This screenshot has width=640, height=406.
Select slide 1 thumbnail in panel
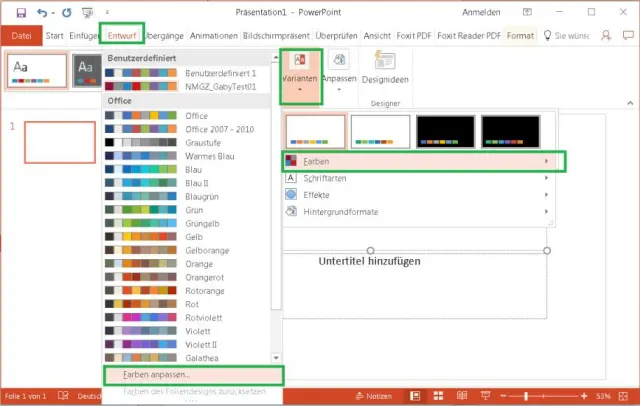click(x=59, y=142)
